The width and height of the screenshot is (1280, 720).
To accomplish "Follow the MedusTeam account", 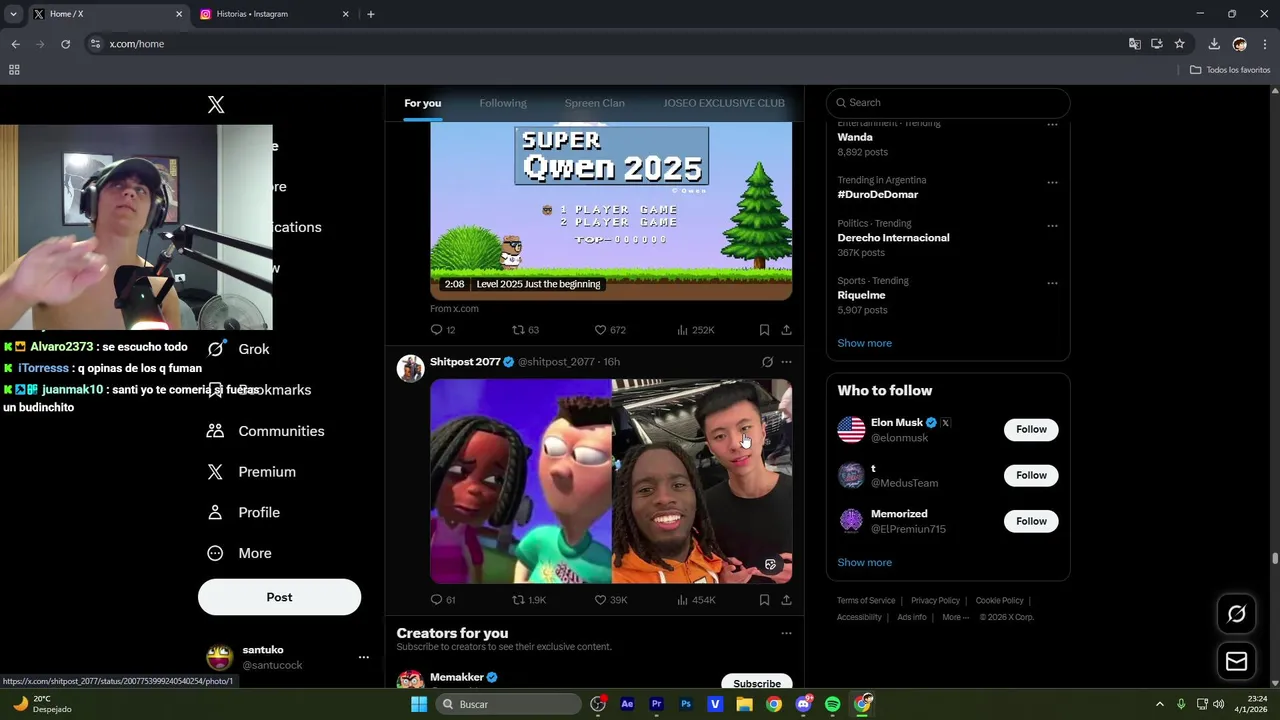I will point(1031,476).
